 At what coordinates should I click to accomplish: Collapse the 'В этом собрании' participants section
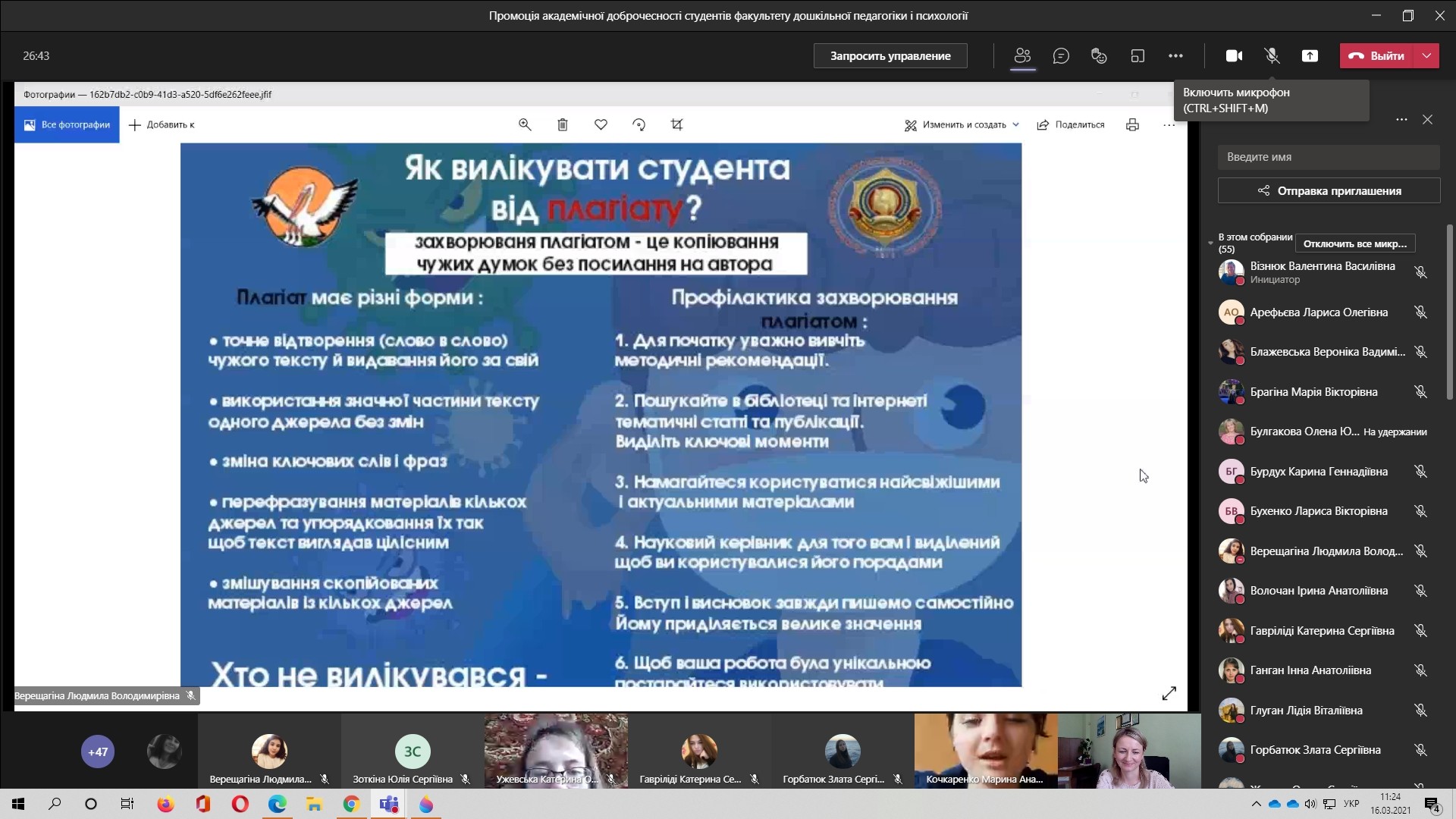click(1210, 243)
